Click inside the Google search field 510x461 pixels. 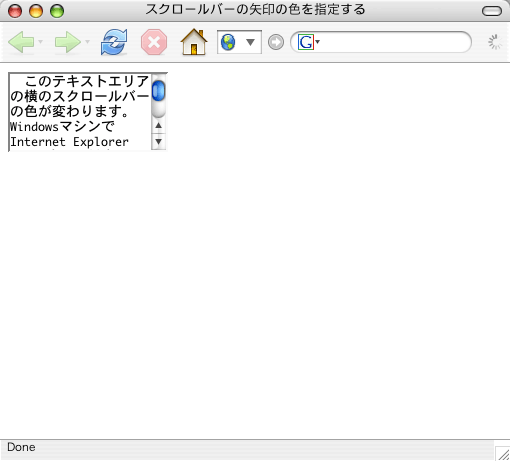click(x=393, y=42)
